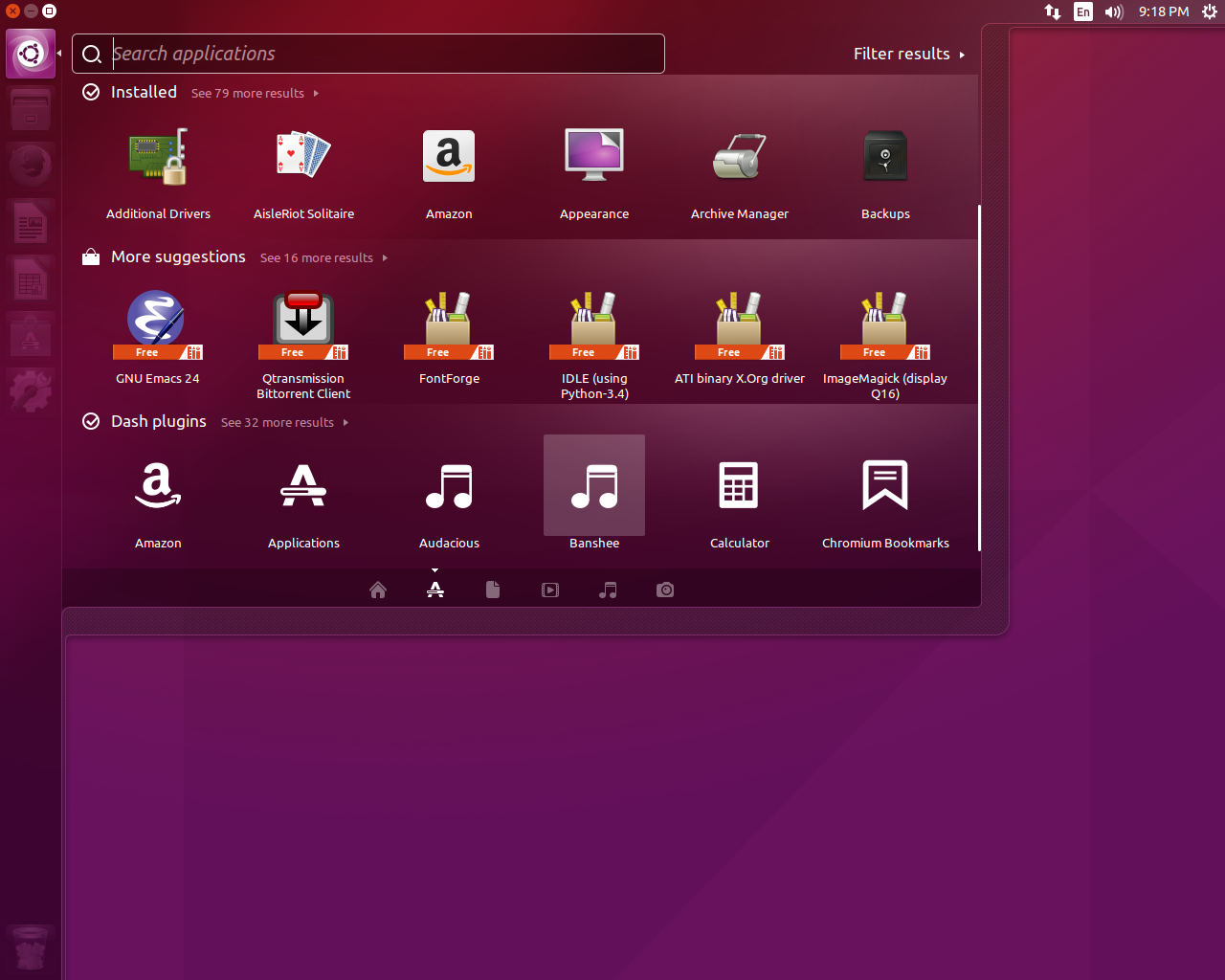Open the Audacious dash plugin
This screenshot has width=1225, height=980.
(x=449, y=503)
